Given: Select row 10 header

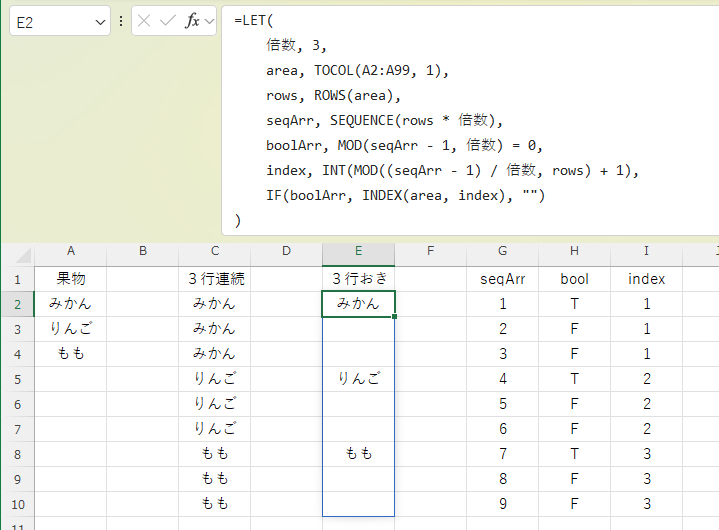Looking at the screenshot, I should coord(17,504).
